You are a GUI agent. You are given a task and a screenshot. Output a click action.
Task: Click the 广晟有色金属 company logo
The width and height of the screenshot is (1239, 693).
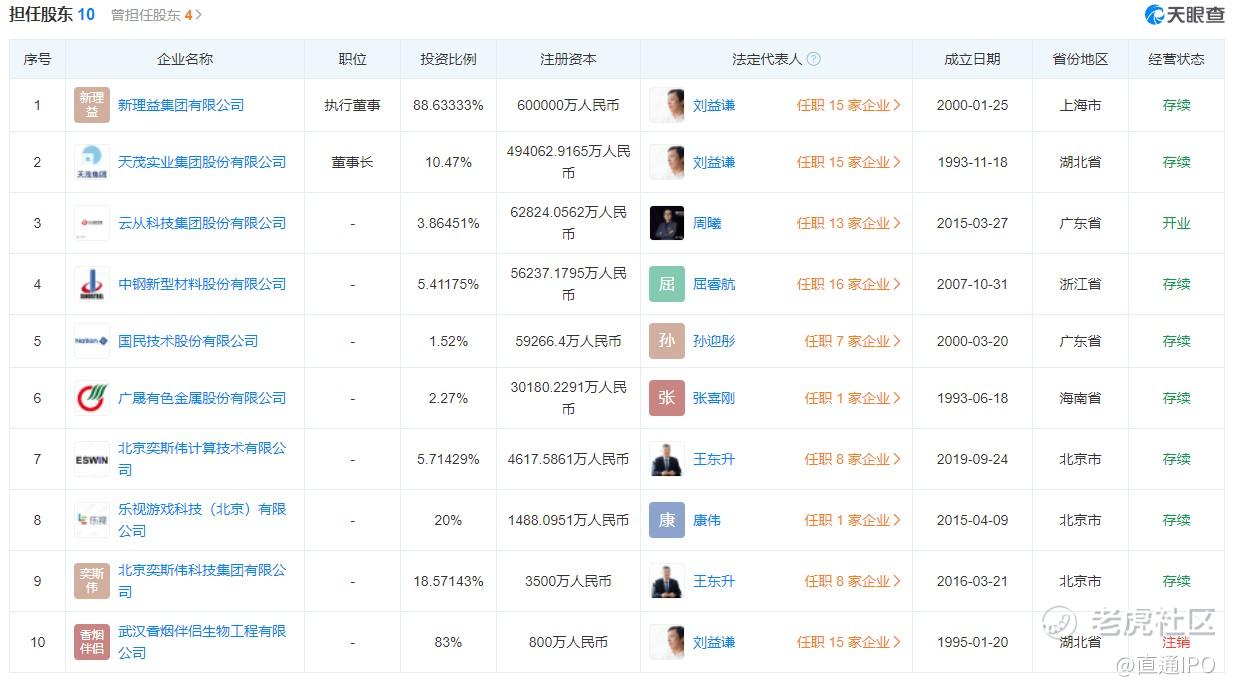[x=92, y=398]
